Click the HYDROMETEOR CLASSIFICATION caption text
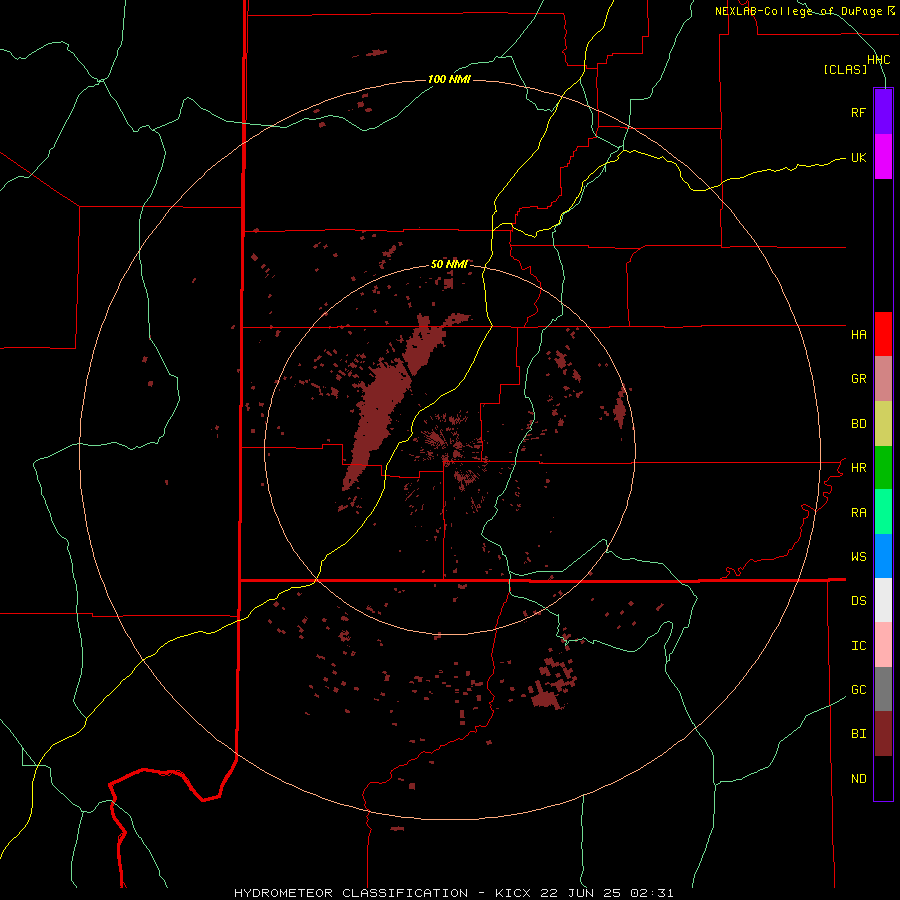The image size is (900, 900). tap(351, 893)
